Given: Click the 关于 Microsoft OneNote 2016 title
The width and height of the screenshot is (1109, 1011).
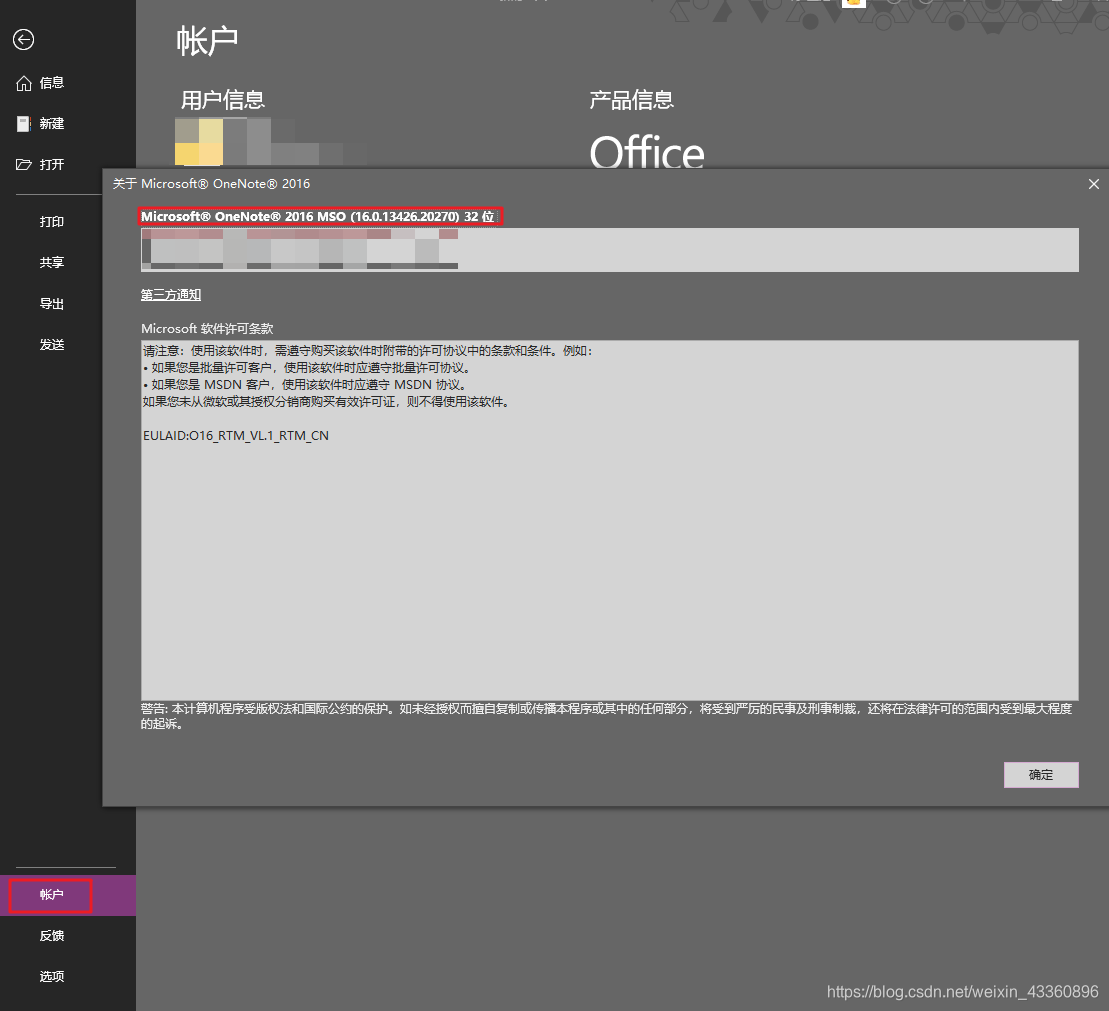Looking at the screenshot, I should tap(211, 184).
